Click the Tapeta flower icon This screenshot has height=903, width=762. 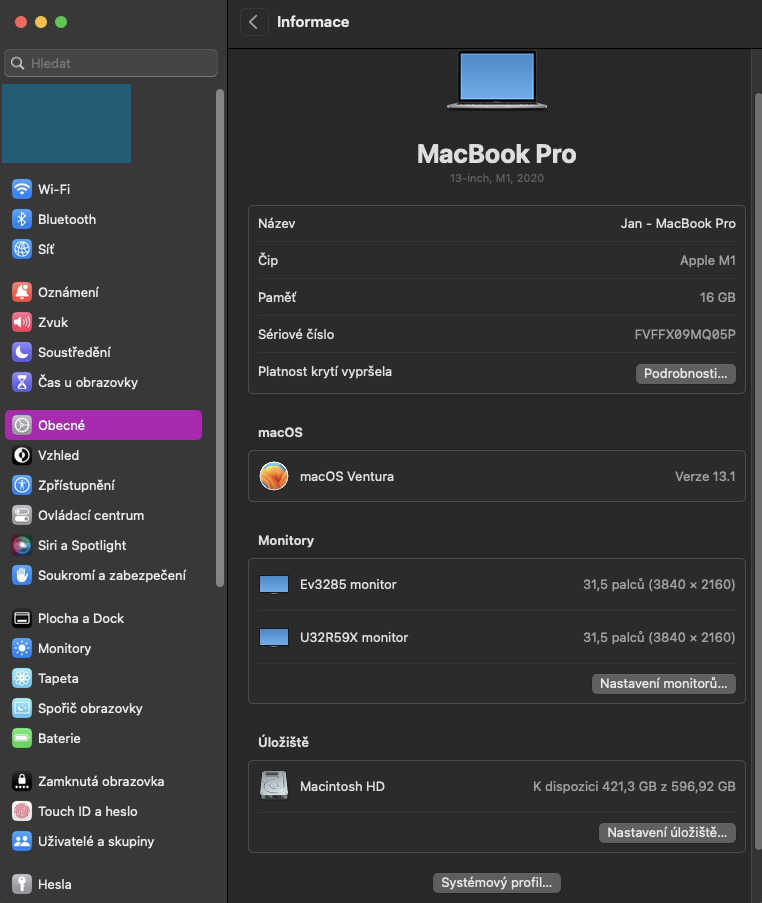coord(22,678)
